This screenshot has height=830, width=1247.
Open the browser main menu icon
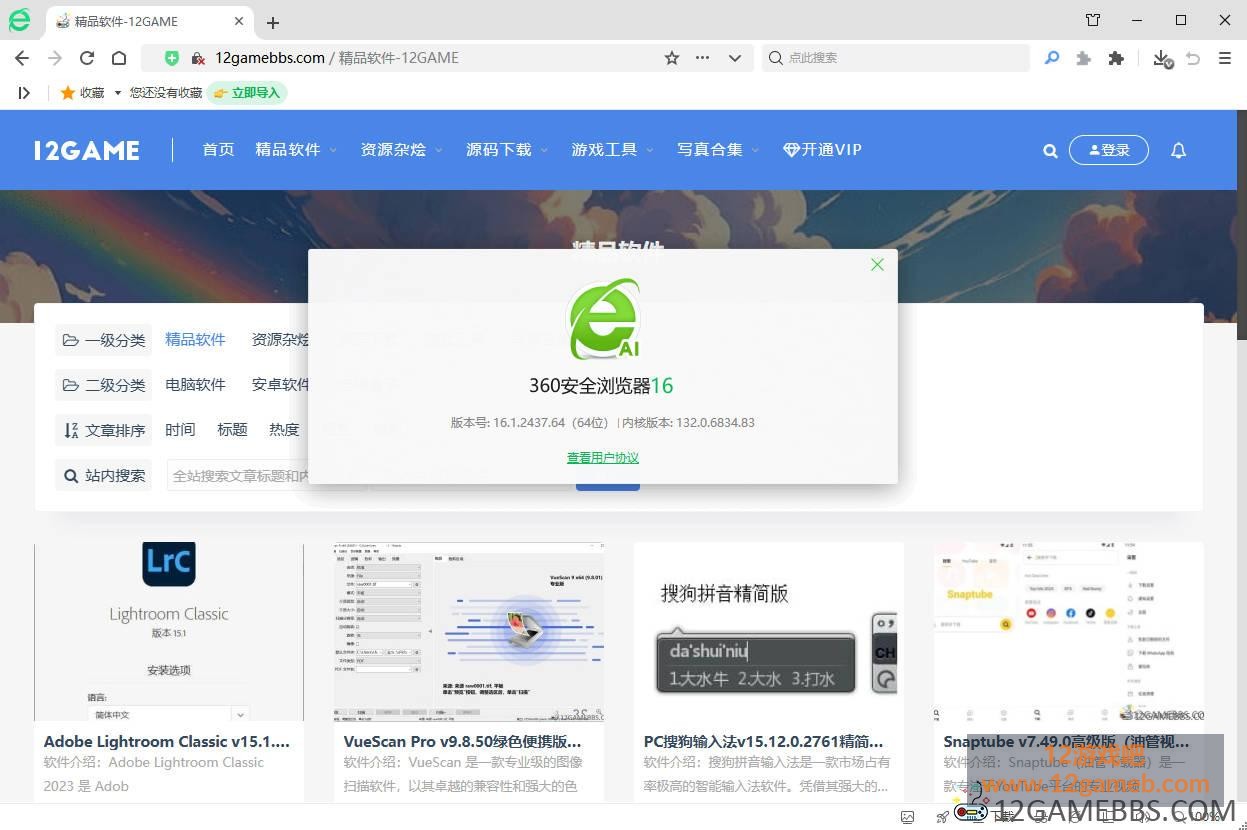(1225, 59)
